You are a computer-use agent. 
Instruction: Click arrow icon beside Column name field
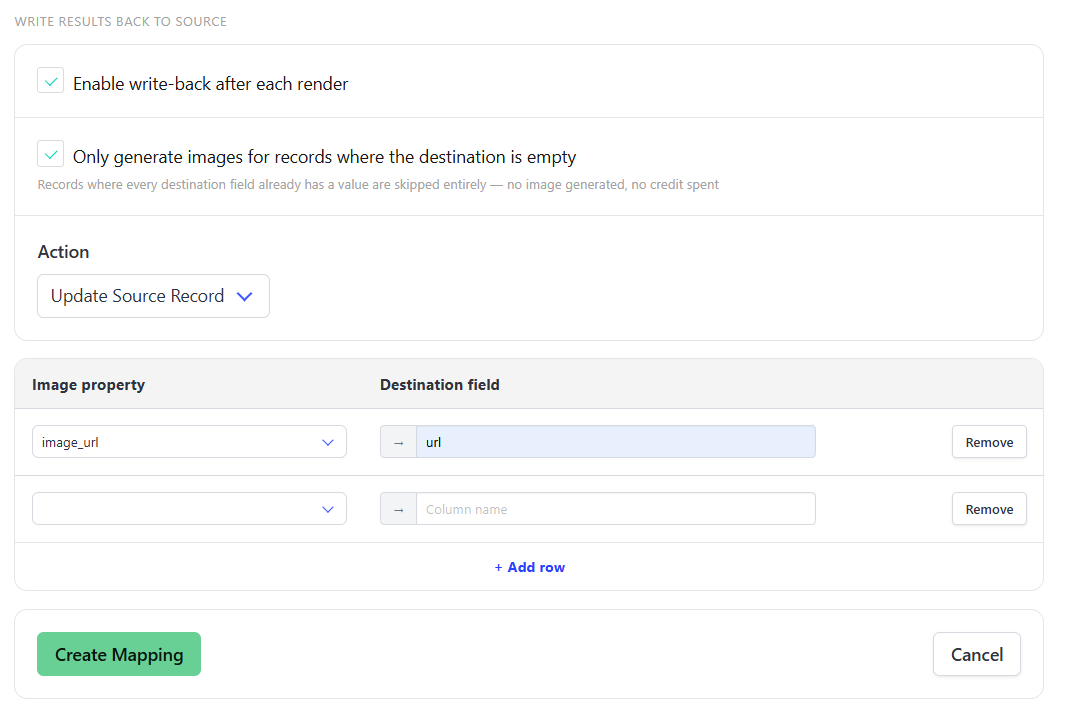click(x=399, y=510)
